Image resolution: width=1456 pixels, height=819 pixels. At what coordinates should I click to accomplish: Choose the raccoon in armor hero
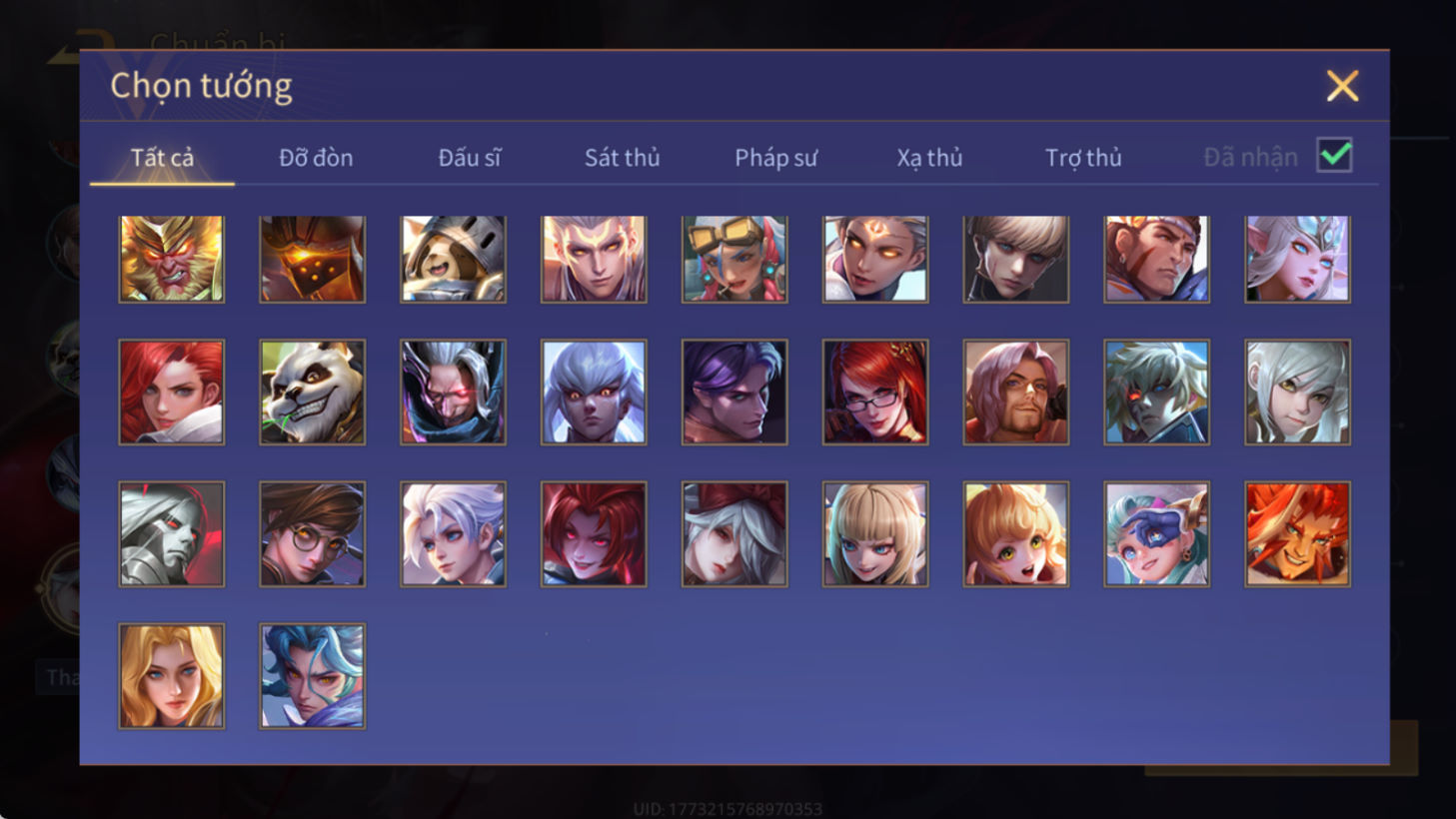(x=453, y=259)
